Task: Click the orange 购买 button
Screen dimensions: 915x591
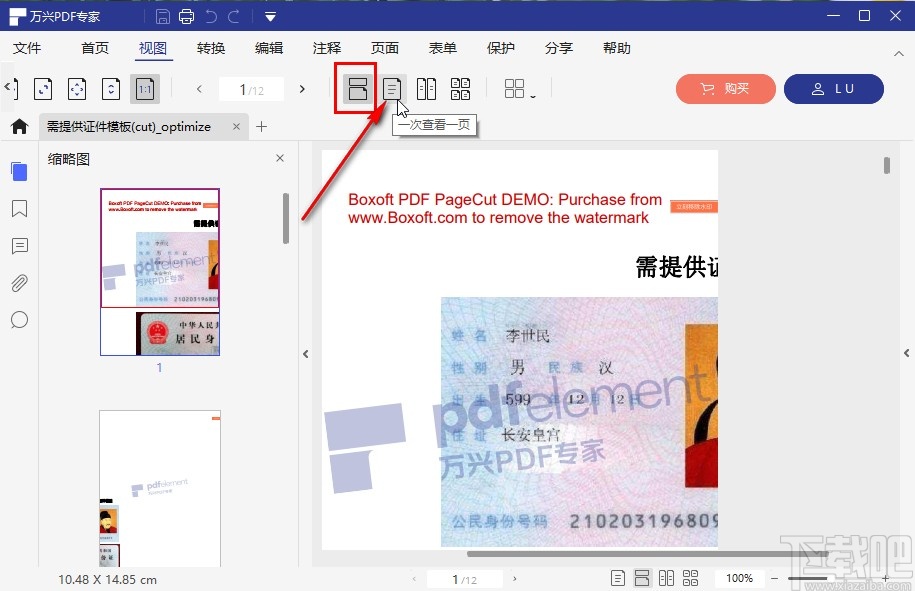Action: point(725,89)
